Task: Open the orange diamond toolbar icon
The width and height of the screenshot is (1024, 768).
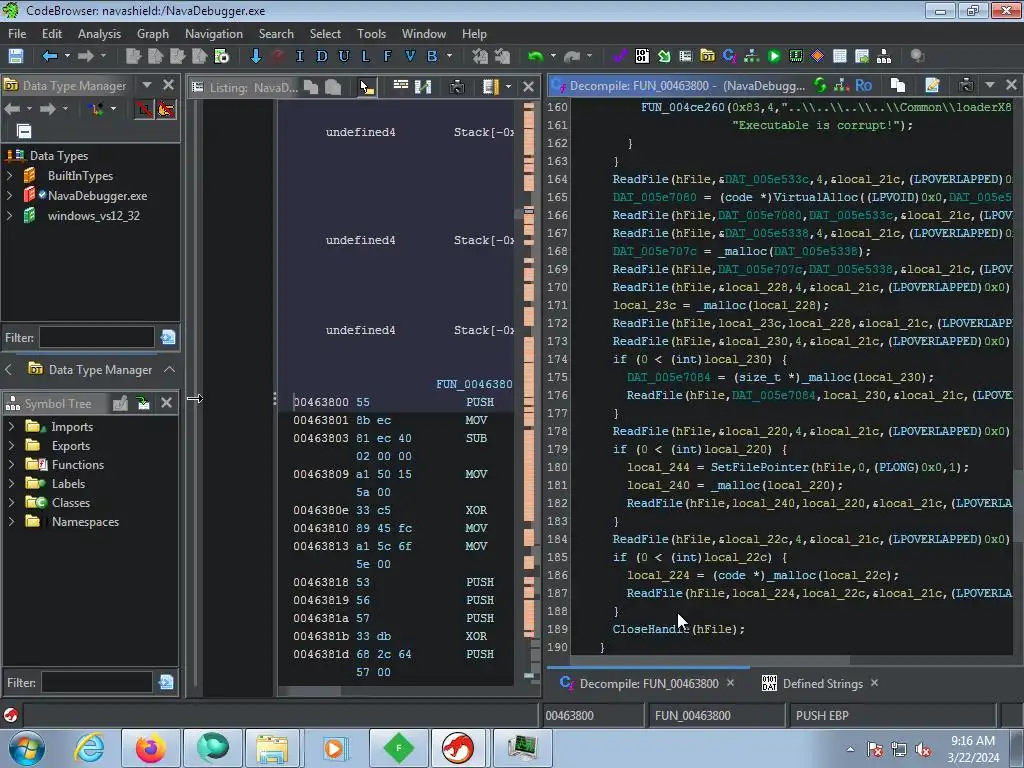Action: coord(818,56)
